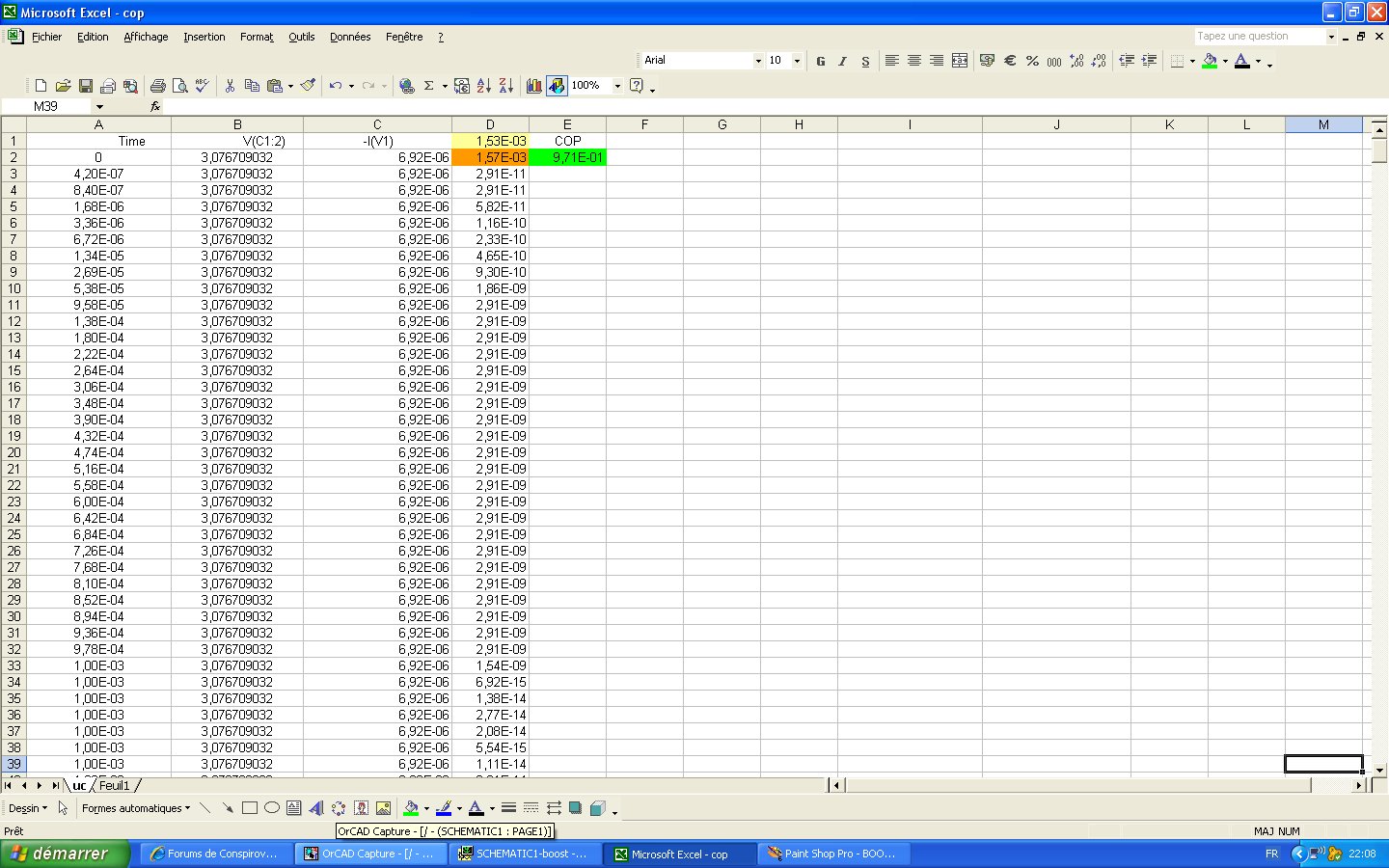The width and height of the screenshot is (1389, 868).
Task: Align cell text right
Action: tap(937, 61)
